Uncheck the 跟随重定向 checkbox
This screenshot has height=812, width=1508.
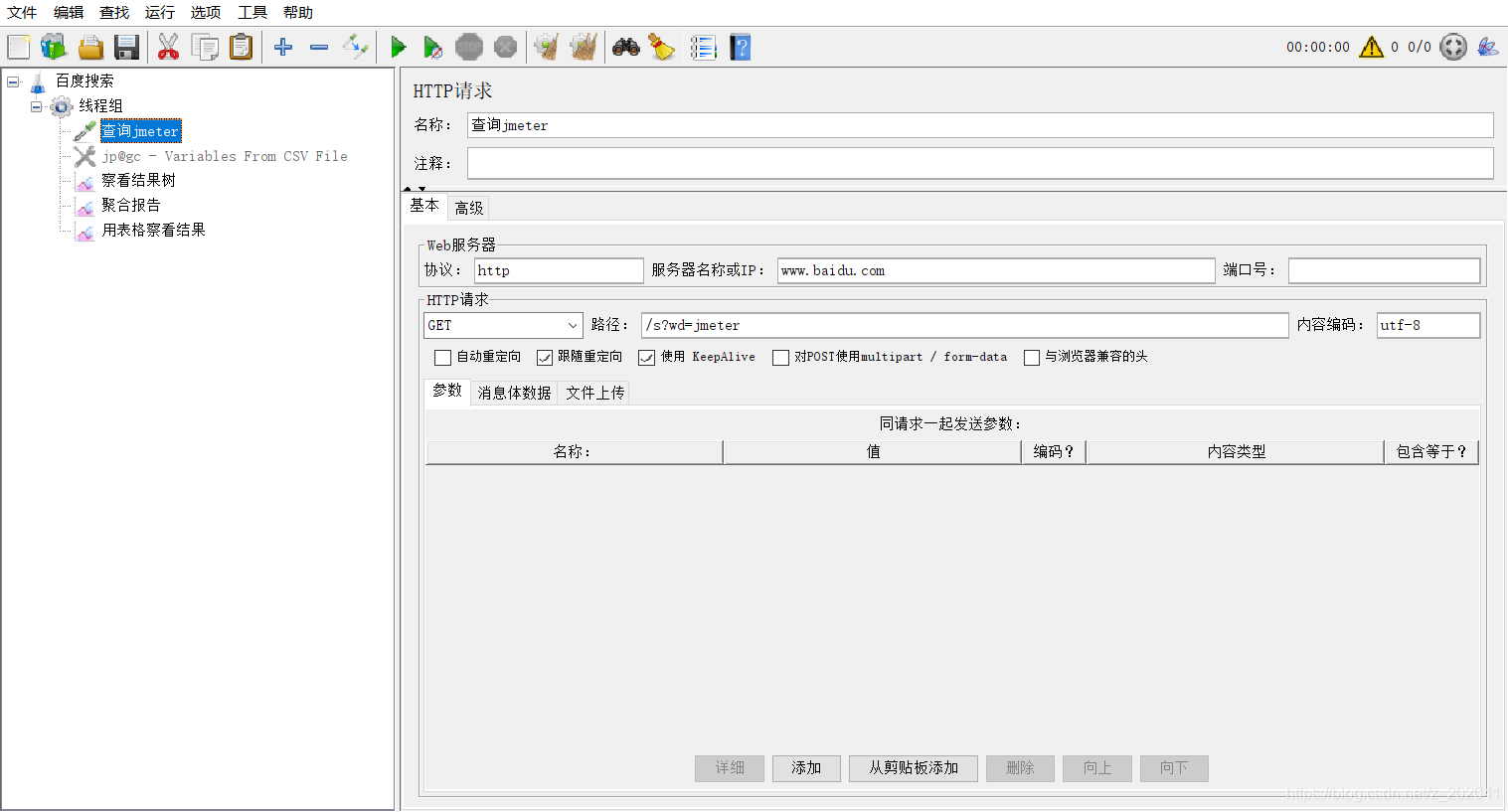[x=545, y=357]
